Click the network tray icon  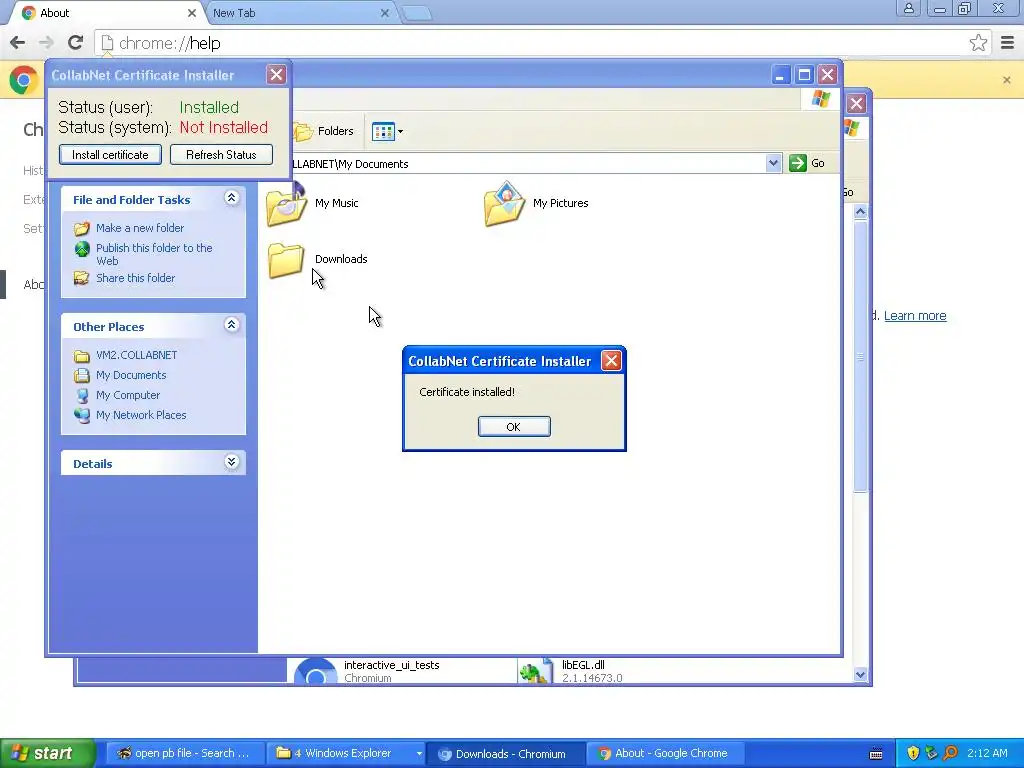(931, 753)
